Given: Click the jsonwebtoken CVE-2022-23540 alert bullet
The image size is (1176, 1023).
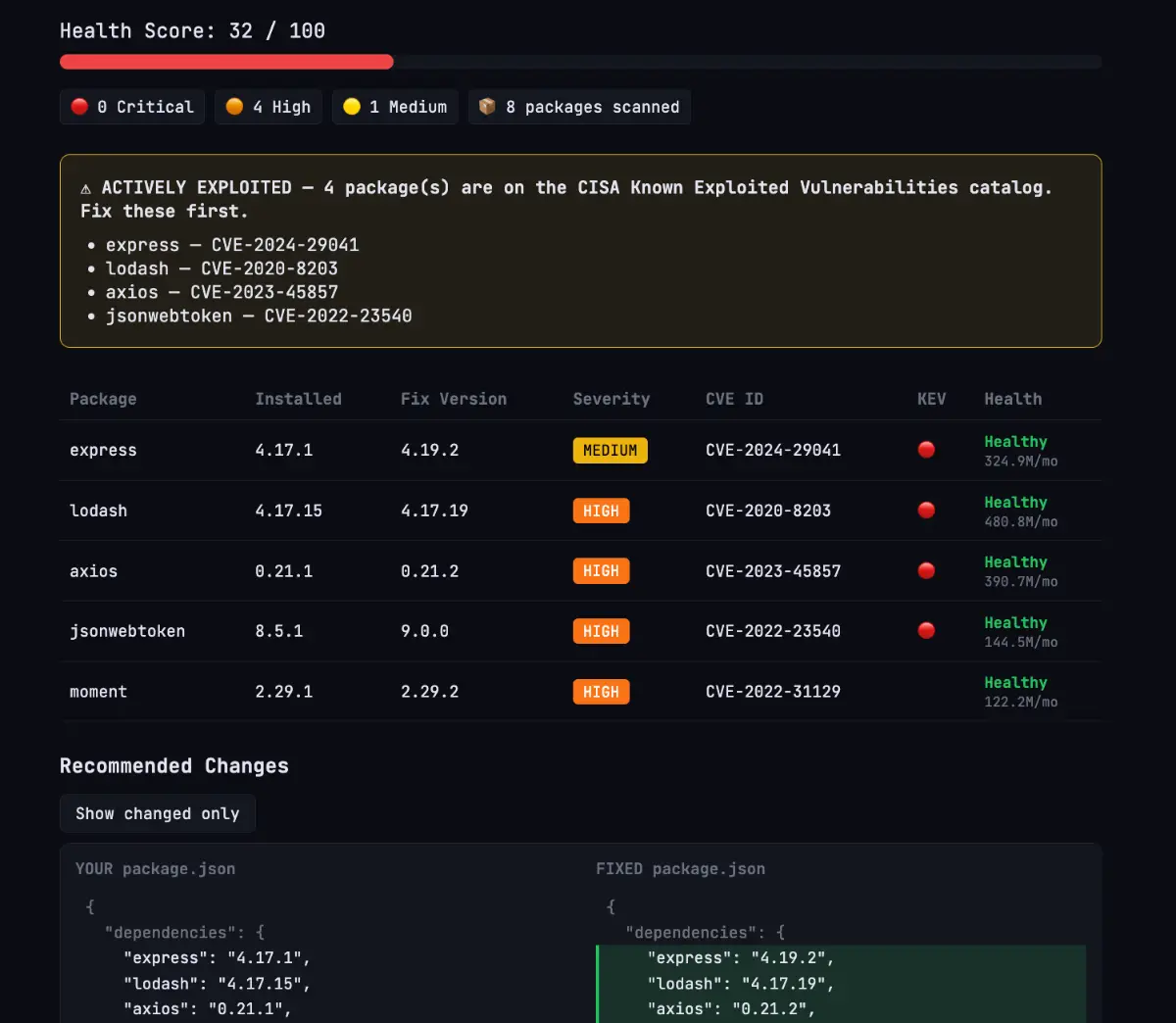Looking at the screenshot, I should (259, 316).
